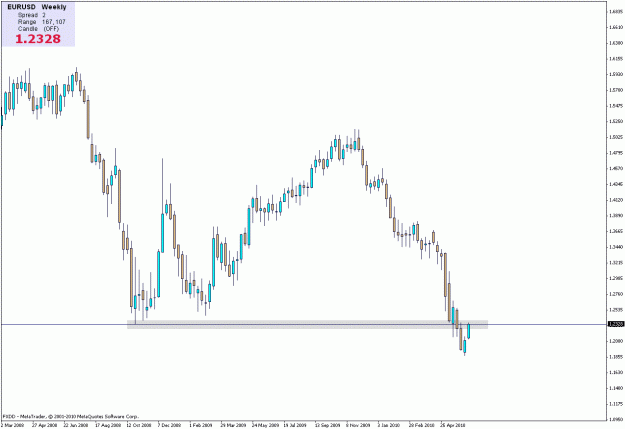Click the 1.6610 price axis label
Image resolution: width=625 pixels, height=429 pixels.
pyautogui.click(x=616, y=27)
